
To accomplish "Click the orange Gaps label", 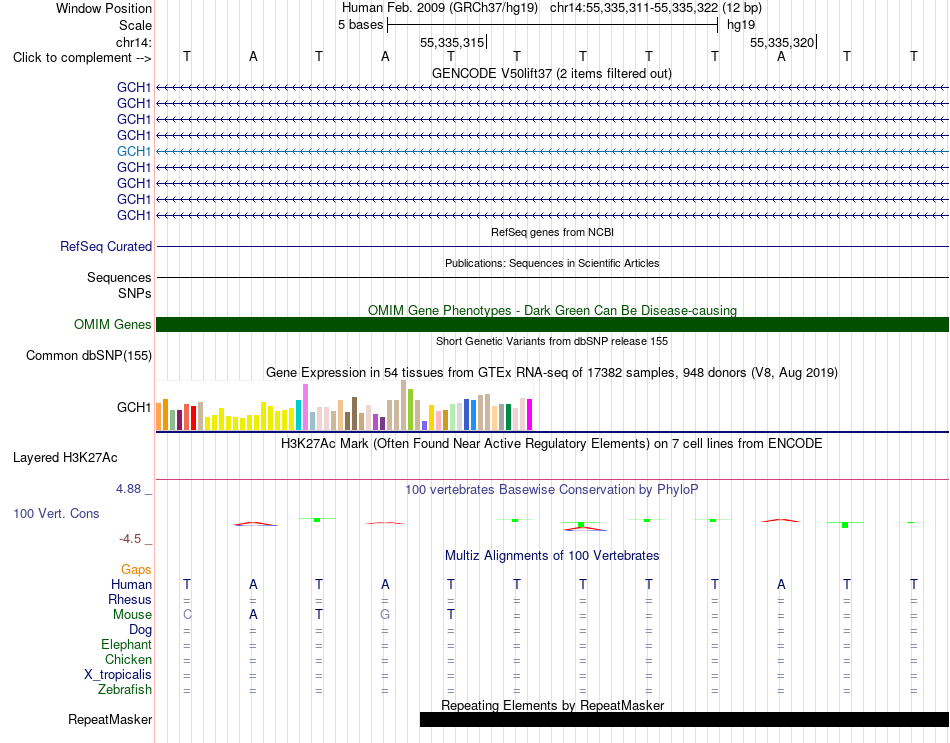I will click(136, 569).
